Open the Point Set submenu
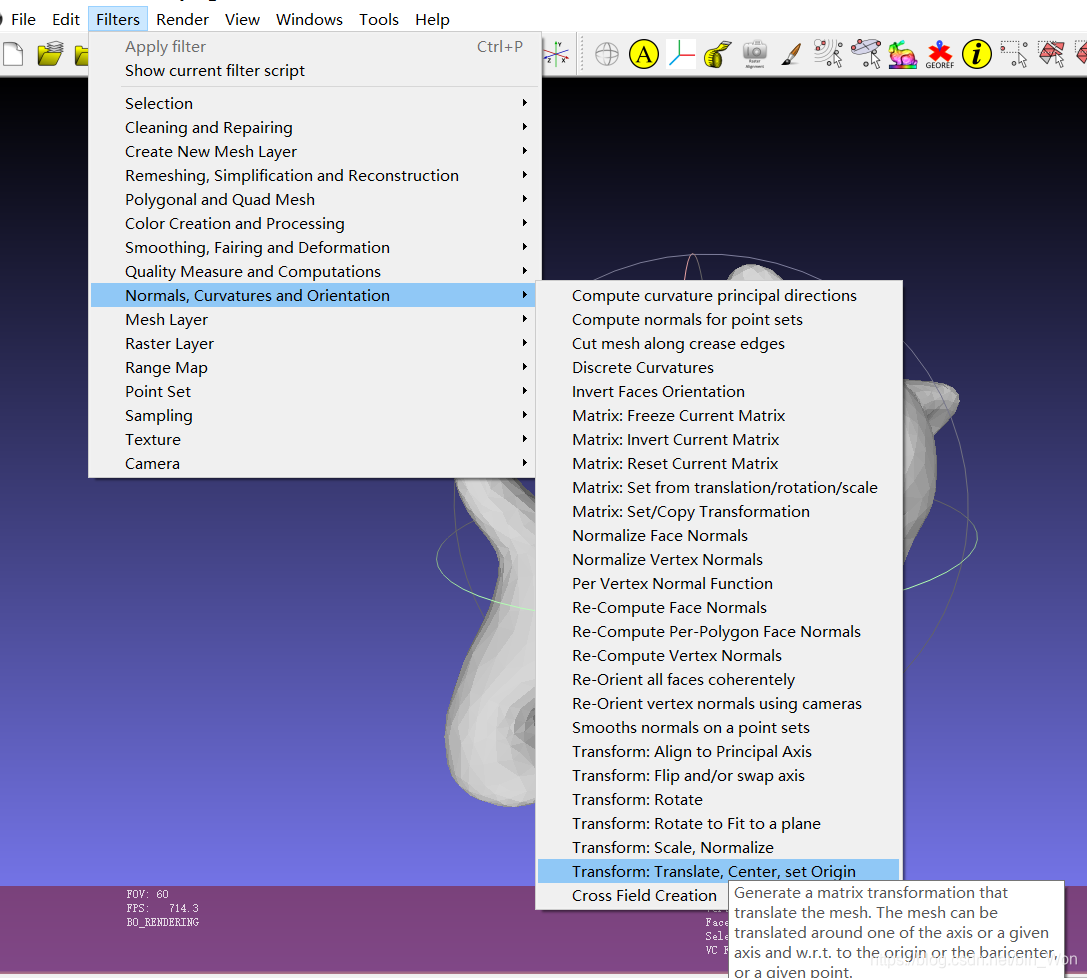This screenshot has width=1087, height=978. (313, 392)
